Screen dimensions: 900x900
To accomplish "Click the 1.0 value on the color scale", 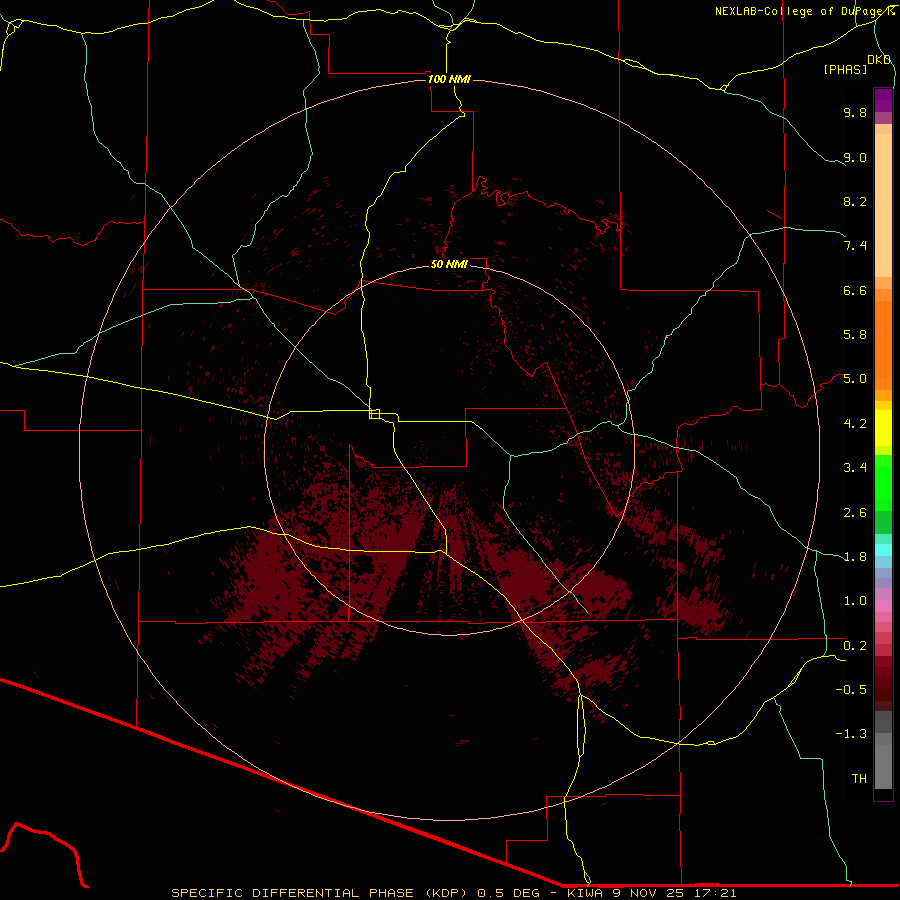I will click(855, 601).
